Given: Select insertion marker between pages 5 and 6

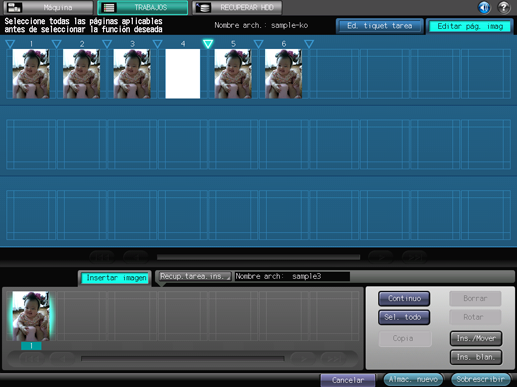Looking at the screenshot, I should 258,44.
